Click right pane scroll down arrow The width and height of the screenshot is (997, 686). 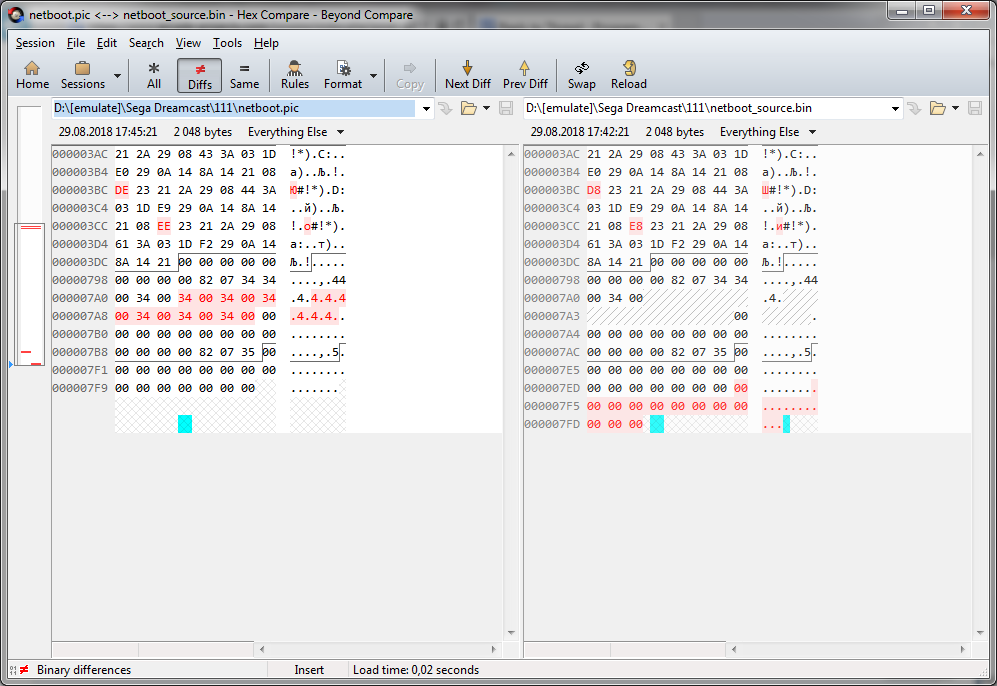pyautogui.click(x=980, y=633)
